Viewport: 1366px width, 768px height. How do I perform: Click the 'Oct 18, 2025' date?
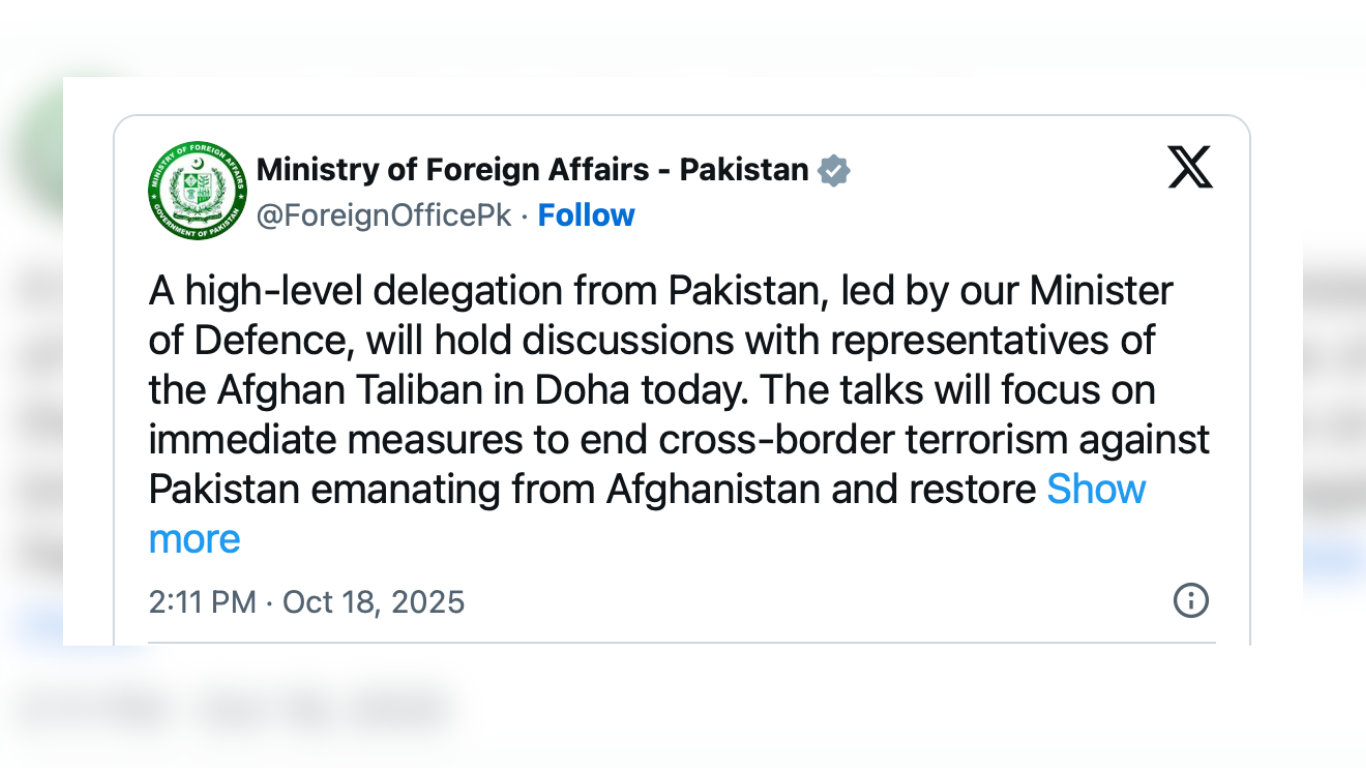pos(373,602)
